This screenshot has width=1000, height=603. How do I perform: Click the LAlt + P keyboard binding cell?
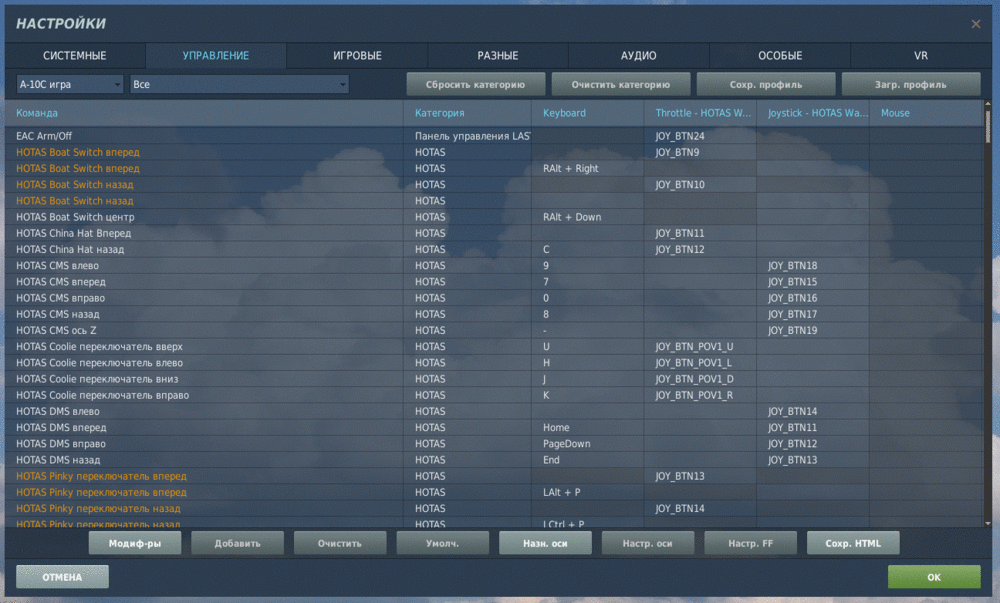[x=588, y=493]
